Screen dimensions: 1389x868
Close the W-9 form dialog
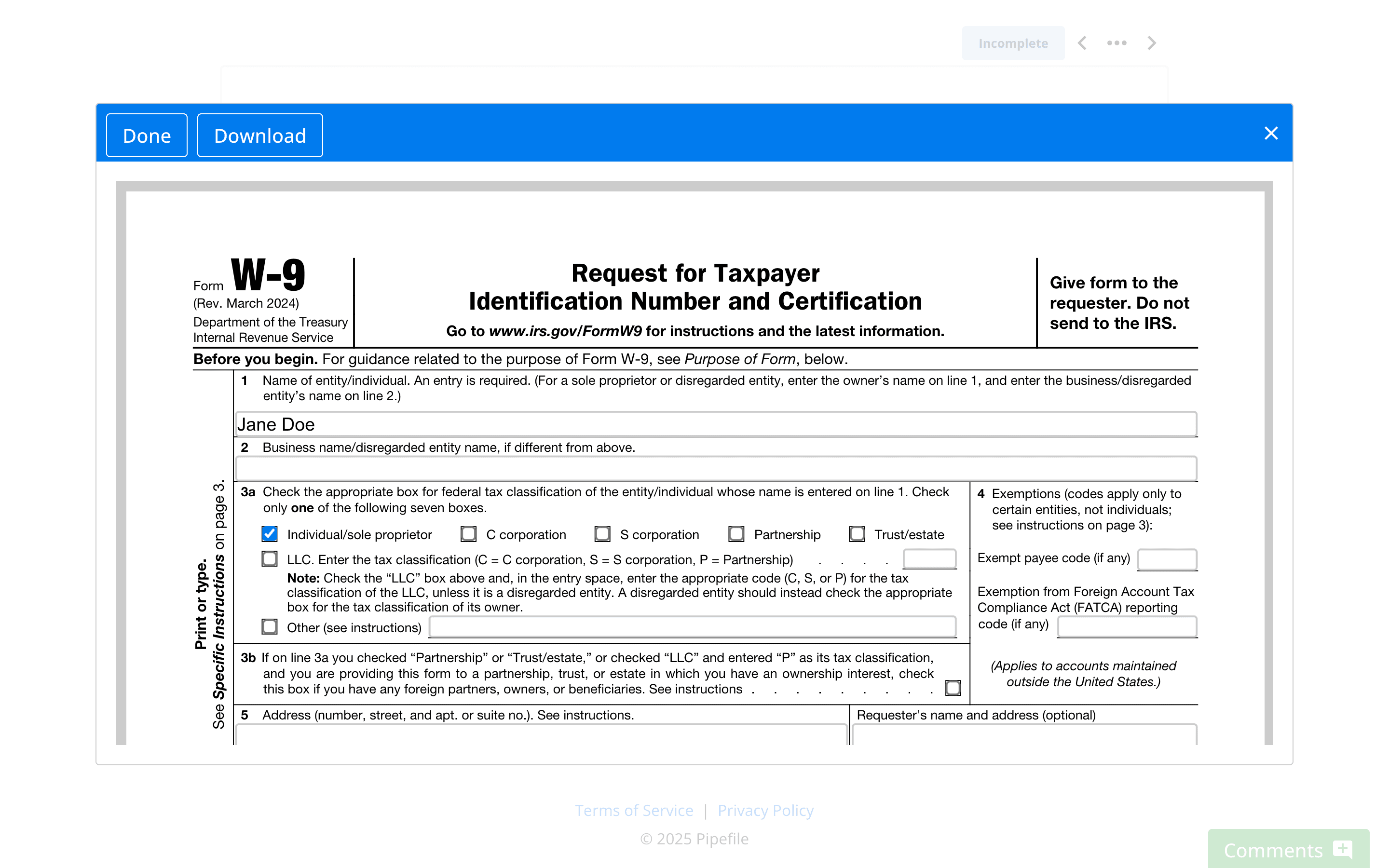click(x=1271, y=133)
